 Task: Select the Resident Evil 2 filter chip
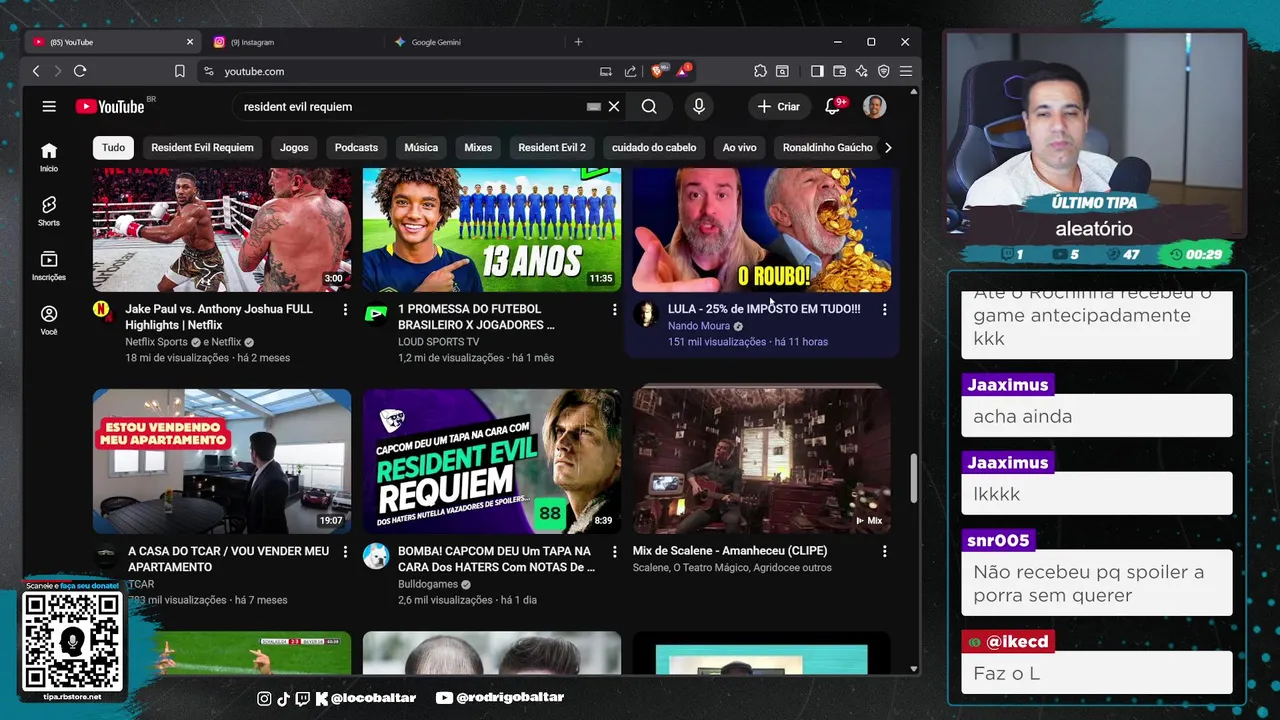pos(552,147)
